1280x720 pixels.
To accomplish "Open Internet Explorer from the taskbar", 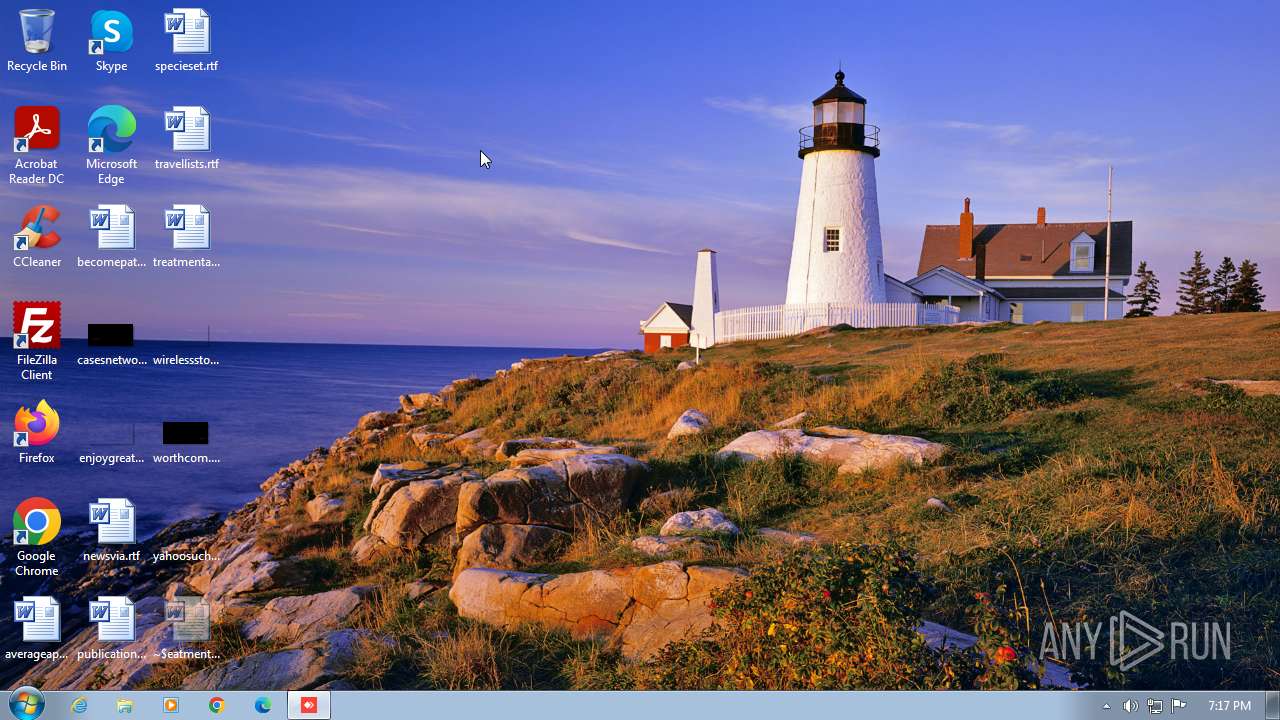I will 79,705.
